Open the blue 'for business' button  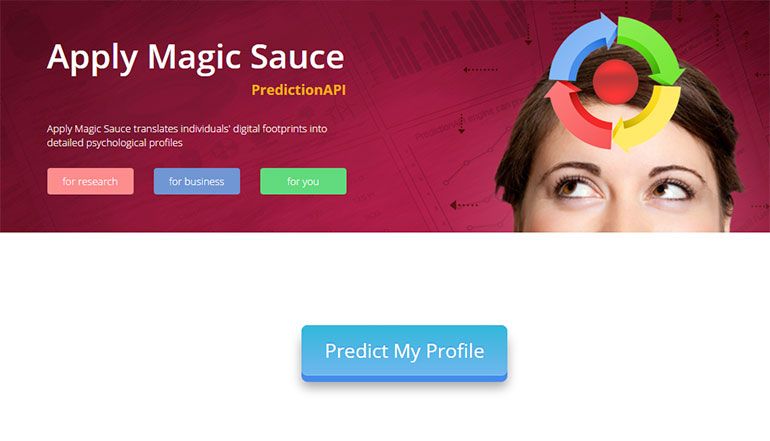pyautogui.click(x=197, y=181)
